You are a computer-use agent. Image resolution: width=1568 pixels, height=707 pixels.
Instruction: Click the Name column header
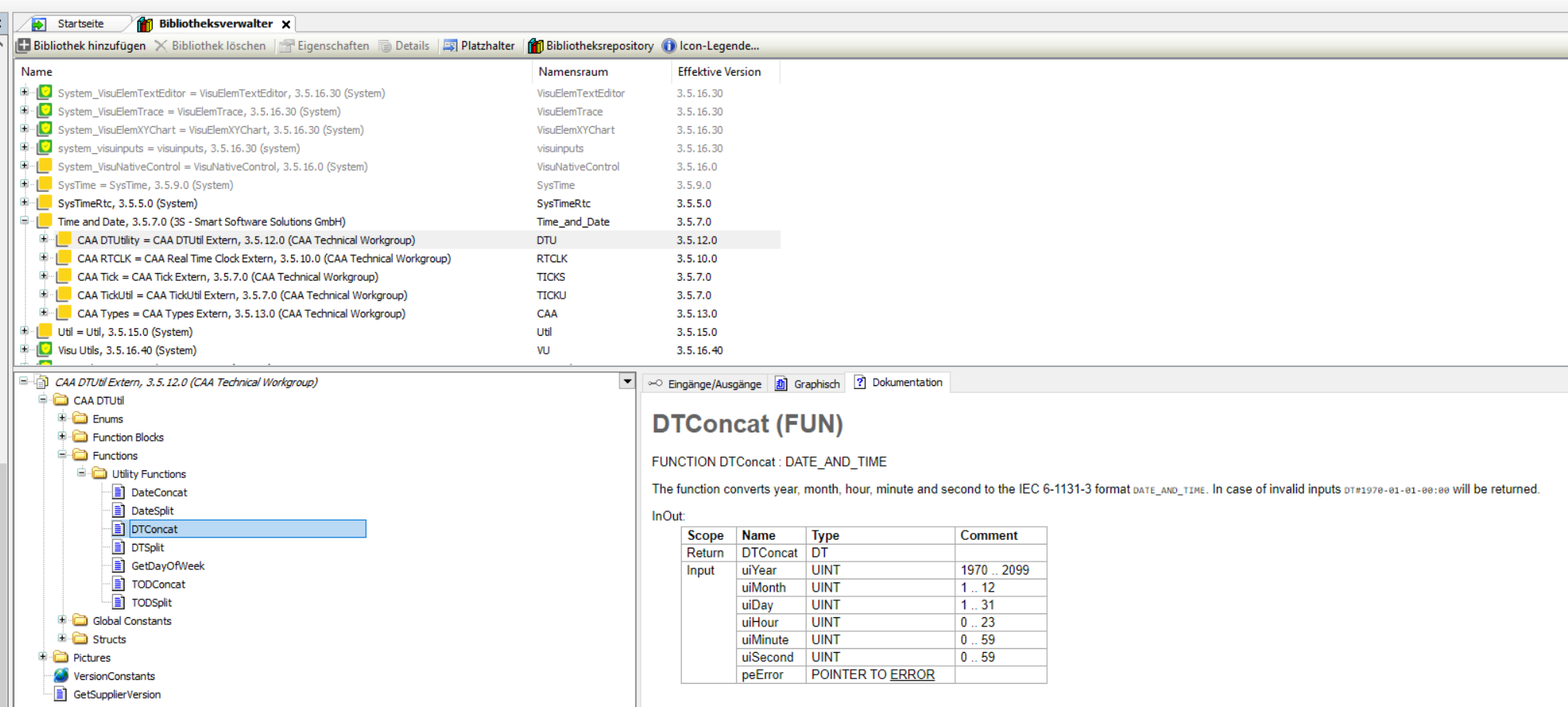[x=36, y=71]
